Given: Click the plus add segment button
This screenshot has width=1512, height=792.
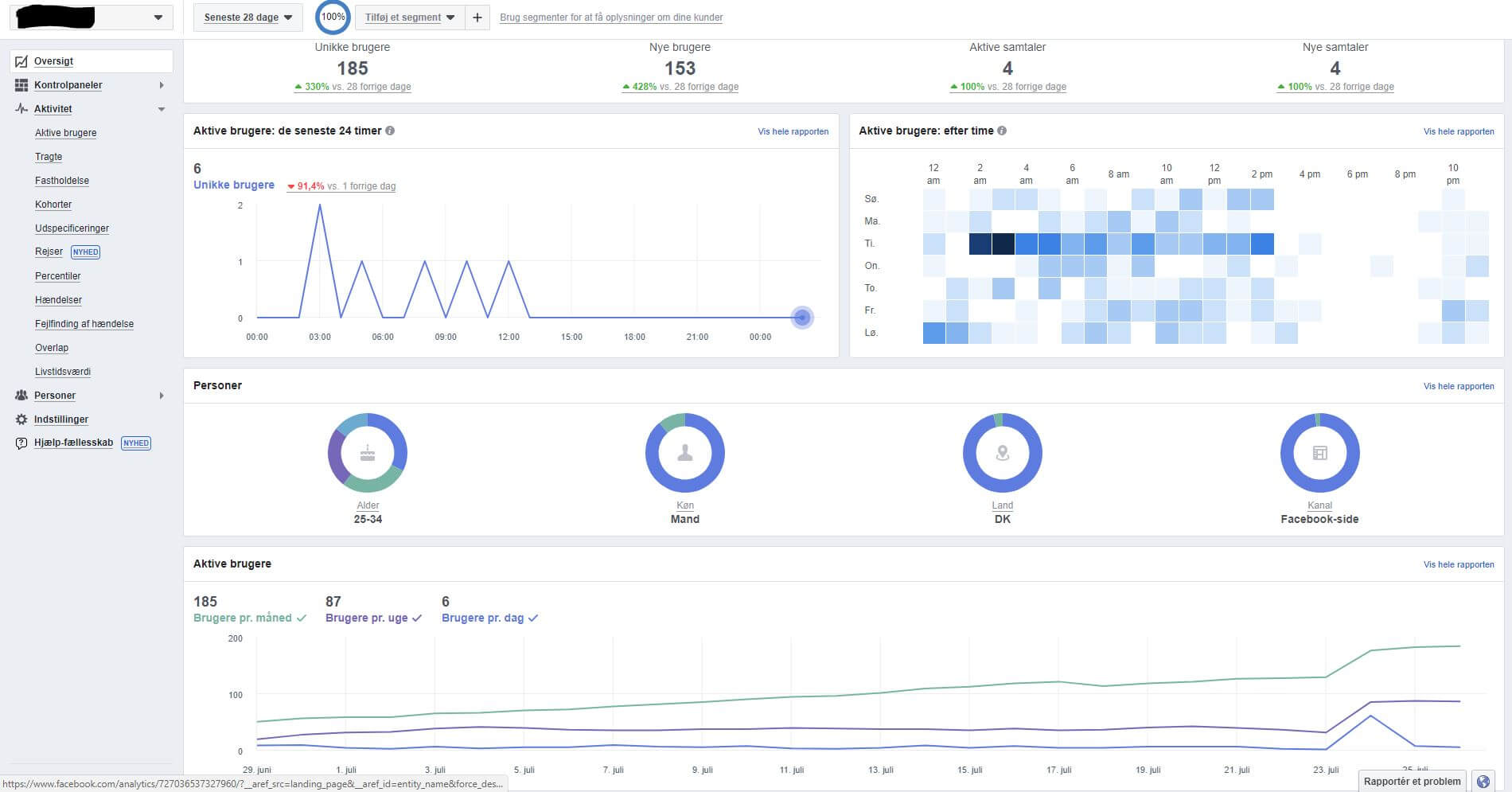Looking at the screenshot, I should (477, 18).
